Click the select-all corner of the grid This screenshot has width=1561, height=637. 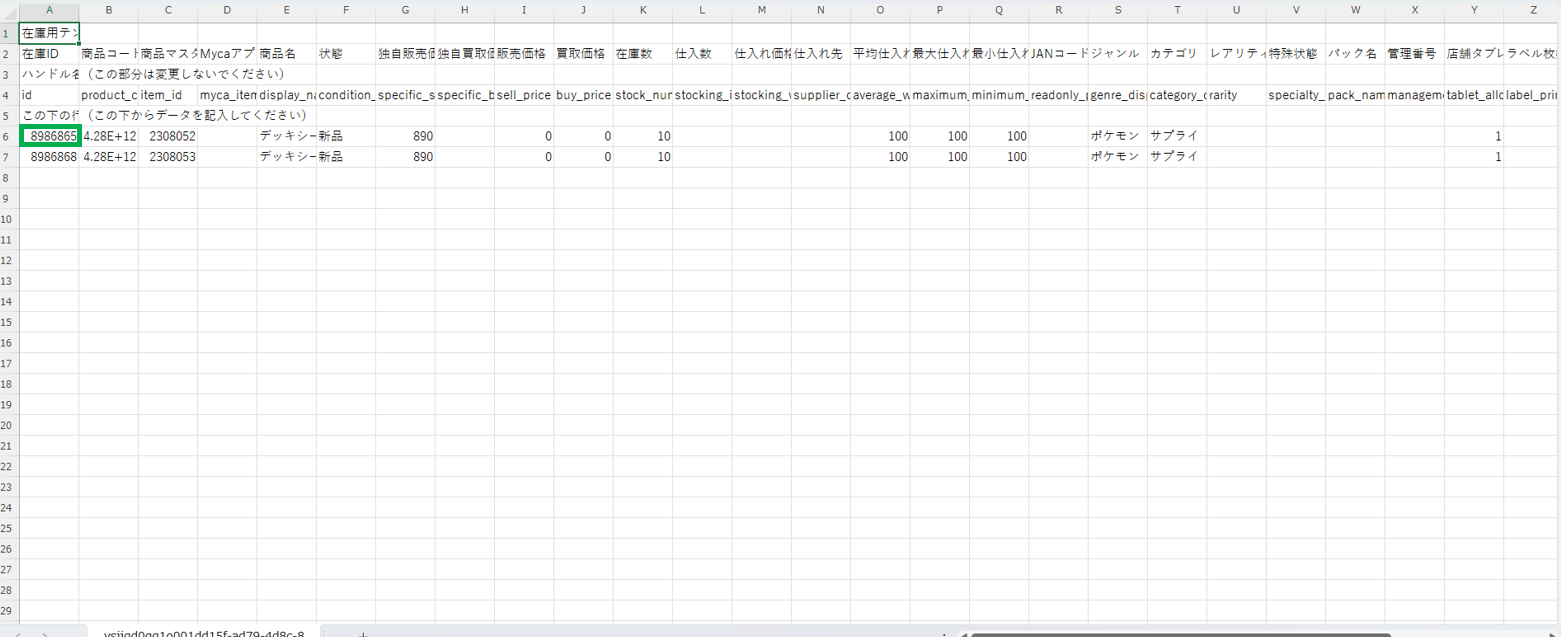pyautogui.click(x=9, y=10)
